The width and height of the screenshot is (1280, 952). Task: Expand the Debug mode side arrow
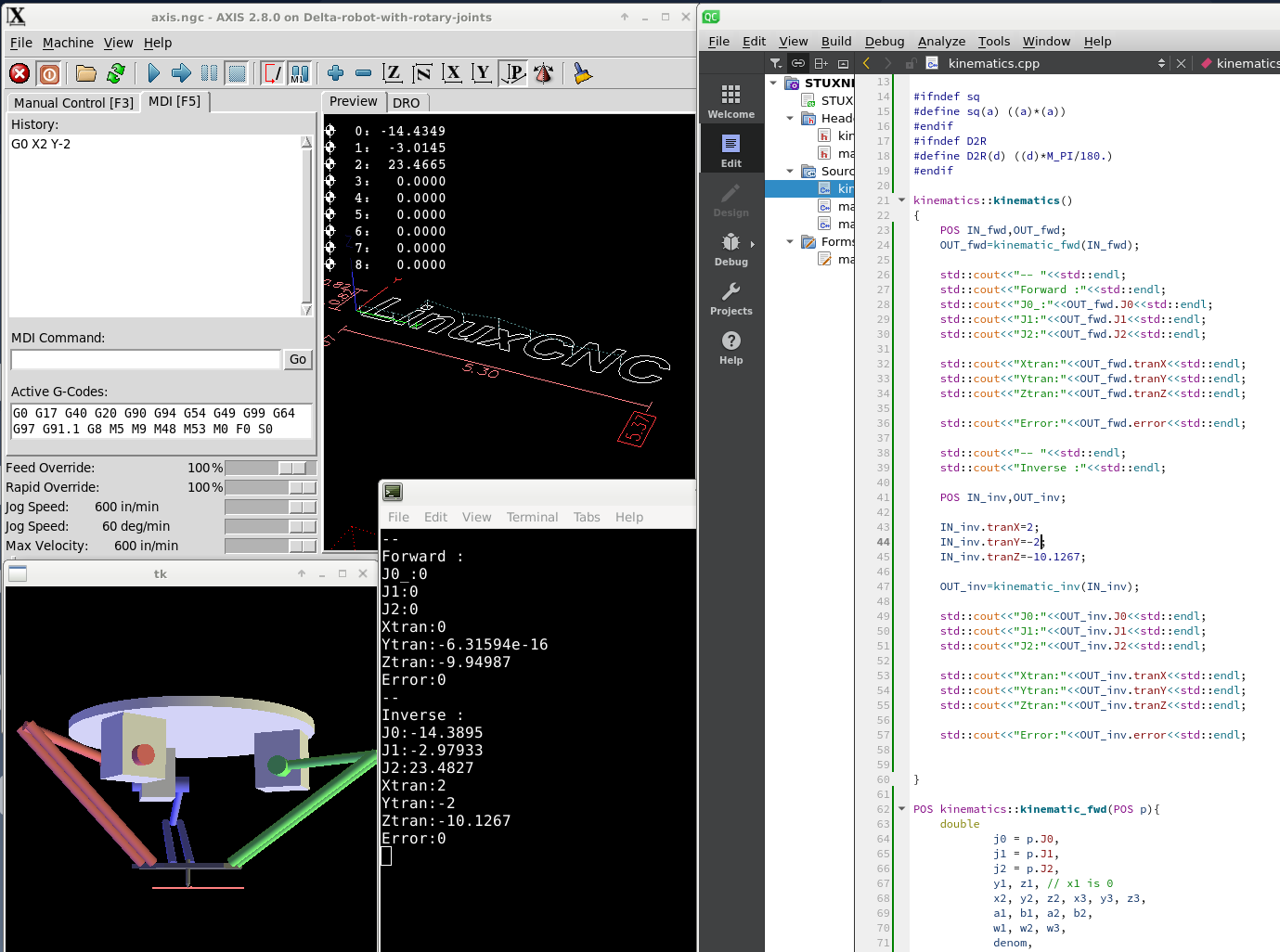752,244
